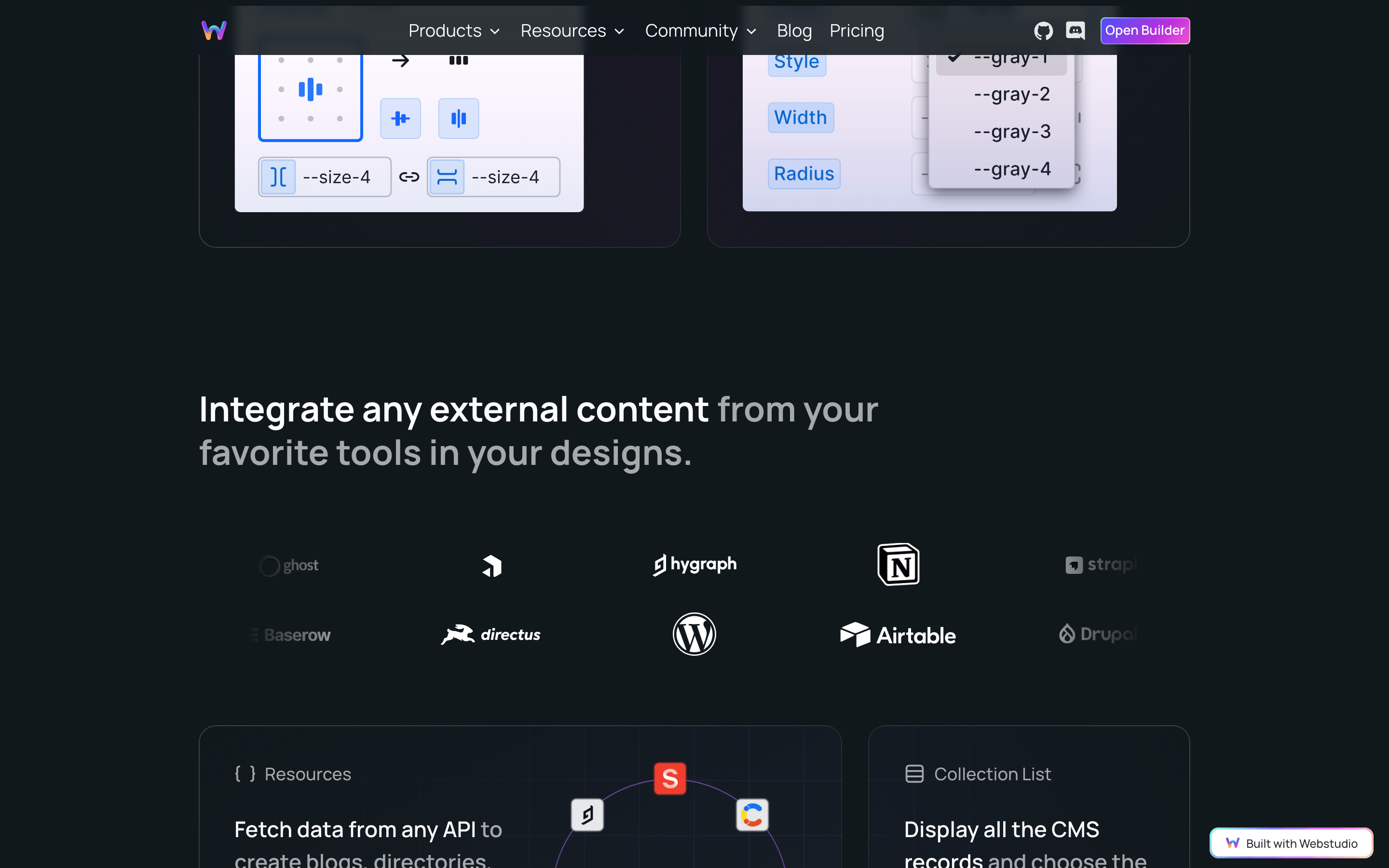Click the Collection List card heading
This screenshot has height=868, width=1389.
[993, 774]
